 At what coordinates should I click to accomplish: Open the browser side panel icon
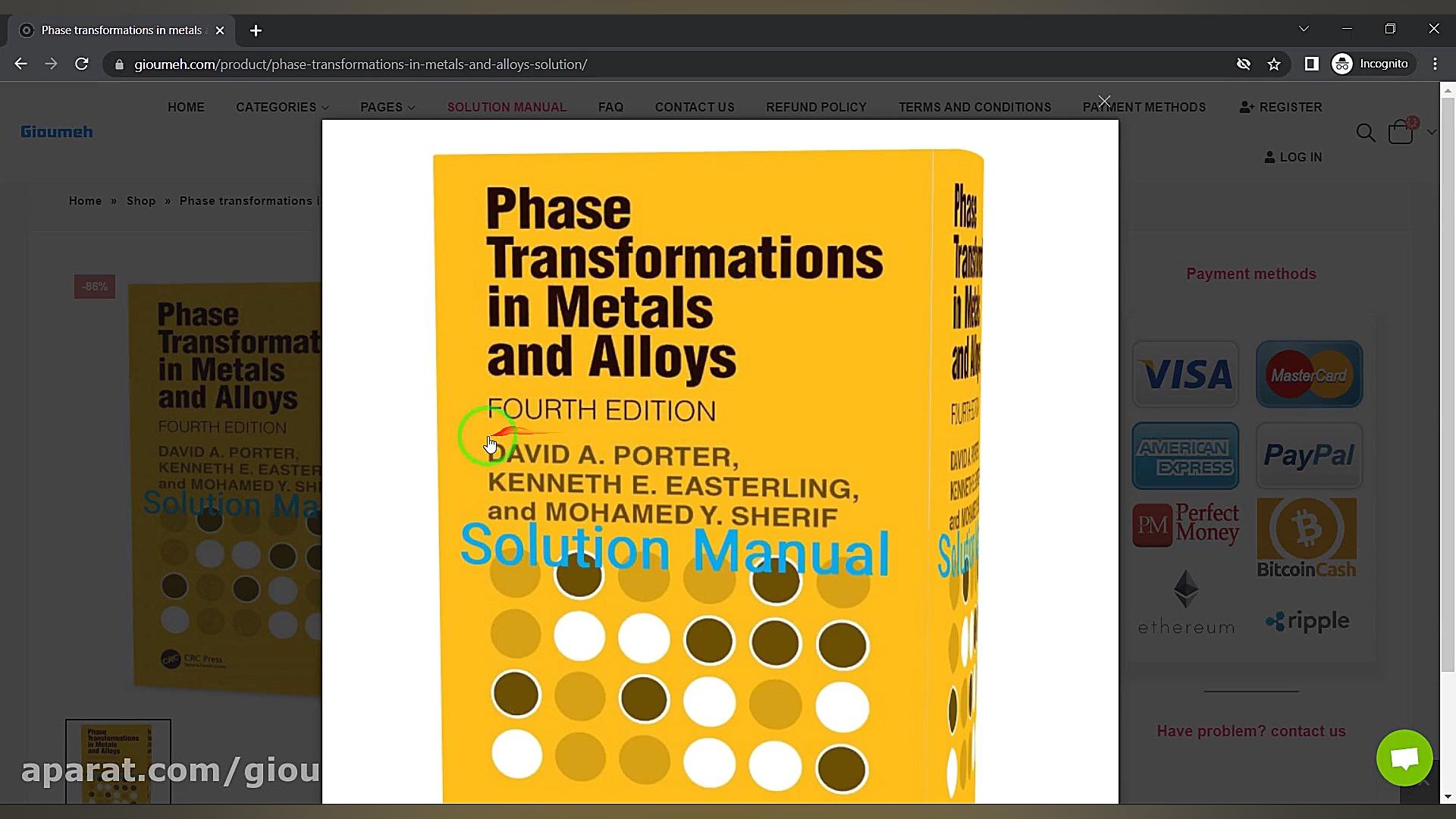click(x=1311, y=64)
